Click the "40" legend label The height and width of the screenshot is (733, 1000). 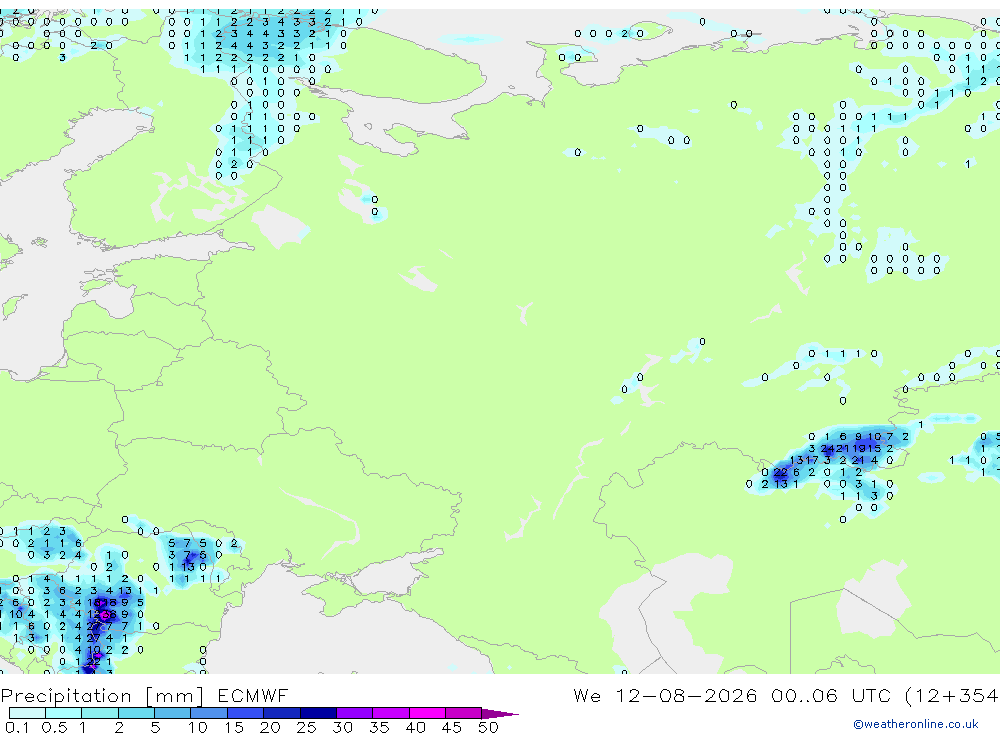pyautogui.click(x=415, y=727)
